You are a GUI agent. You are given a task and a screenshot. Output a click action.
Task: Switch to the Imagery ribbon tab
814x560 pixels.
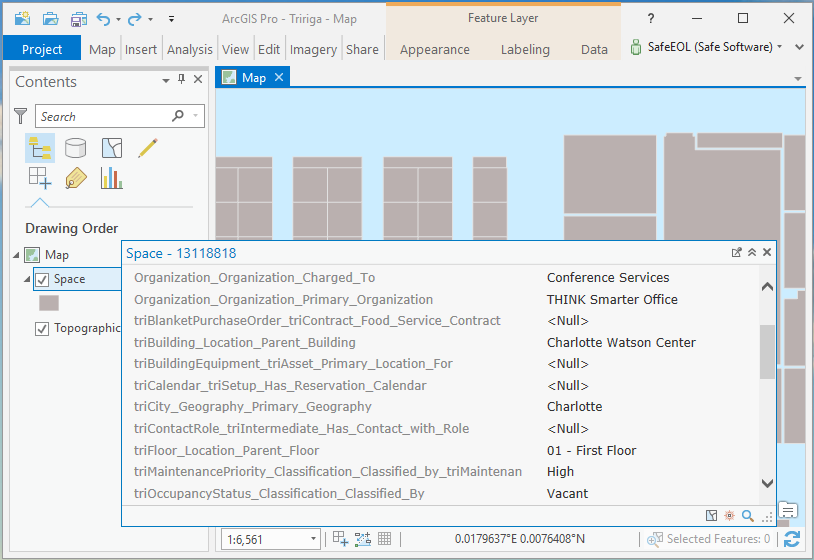click(x=313, y=49)
